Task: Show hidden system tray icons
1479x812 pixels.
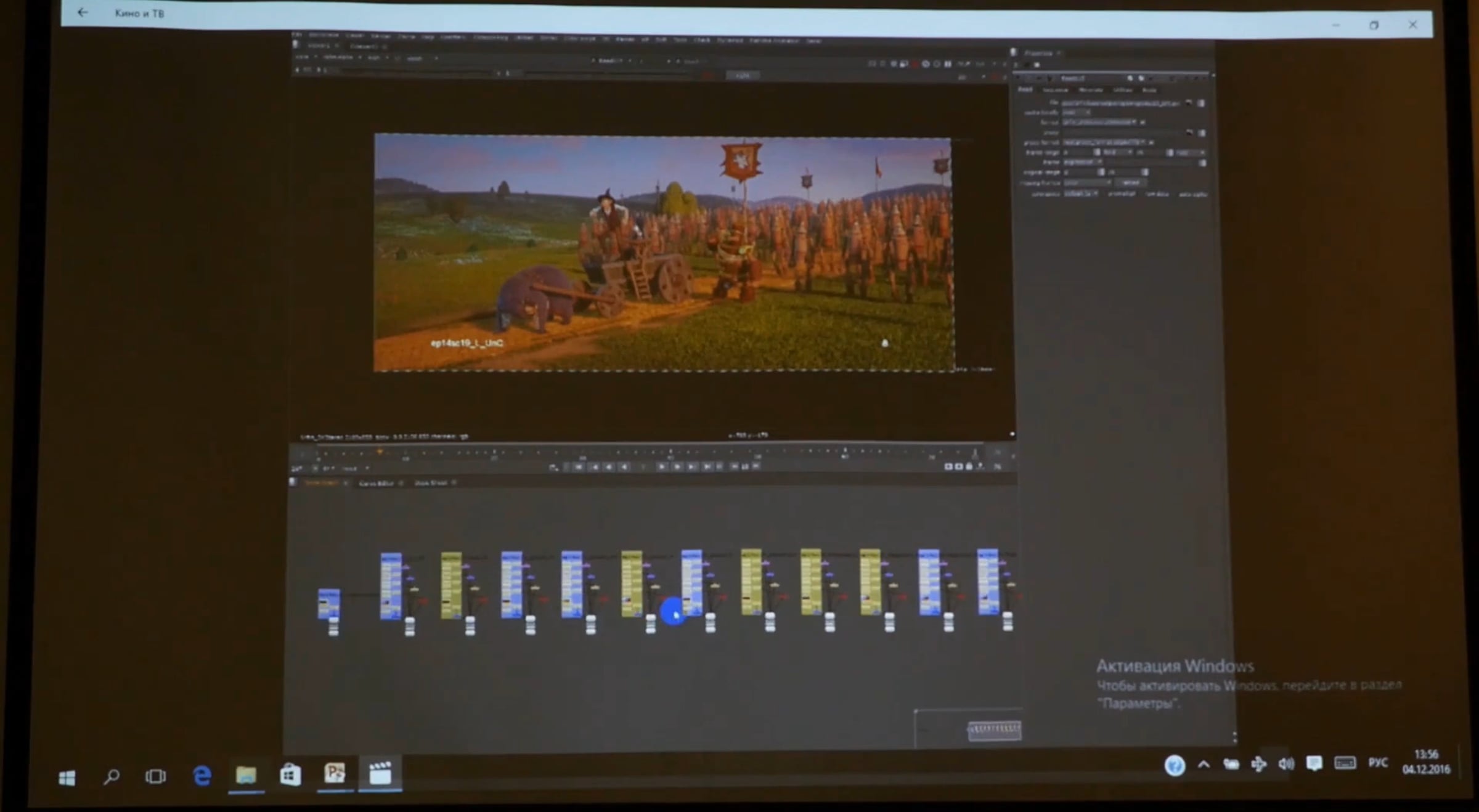Action: pyautogui.click(x=1204, y=765)
